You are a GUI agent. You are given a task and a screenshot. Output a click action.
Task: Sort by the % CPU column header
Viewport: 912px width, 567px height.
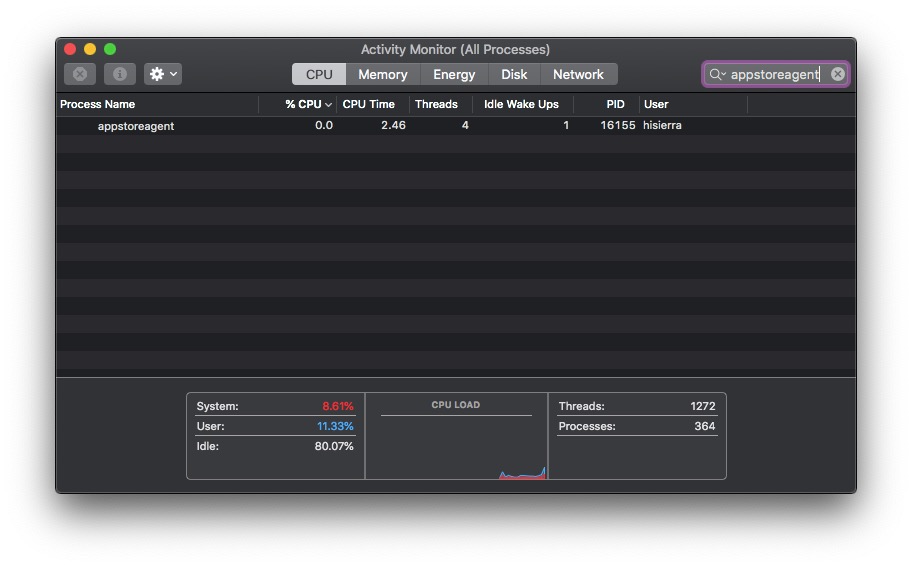point(298,104)
